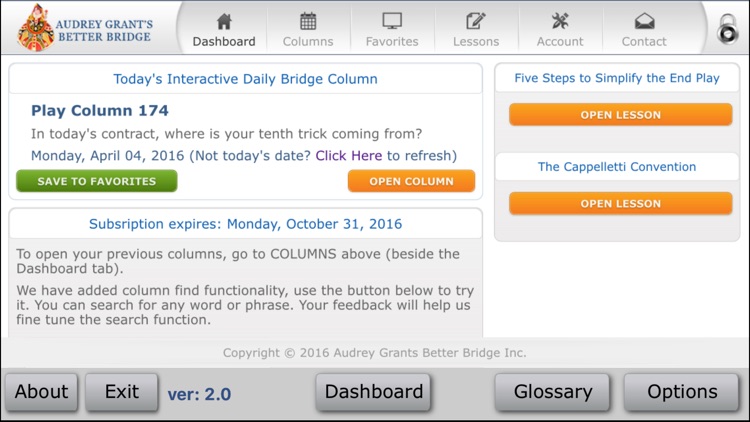Select the Favorites monitor icon
Image resolution: width=750 pixels, height=422 pixels.
(x=392, y=22)
